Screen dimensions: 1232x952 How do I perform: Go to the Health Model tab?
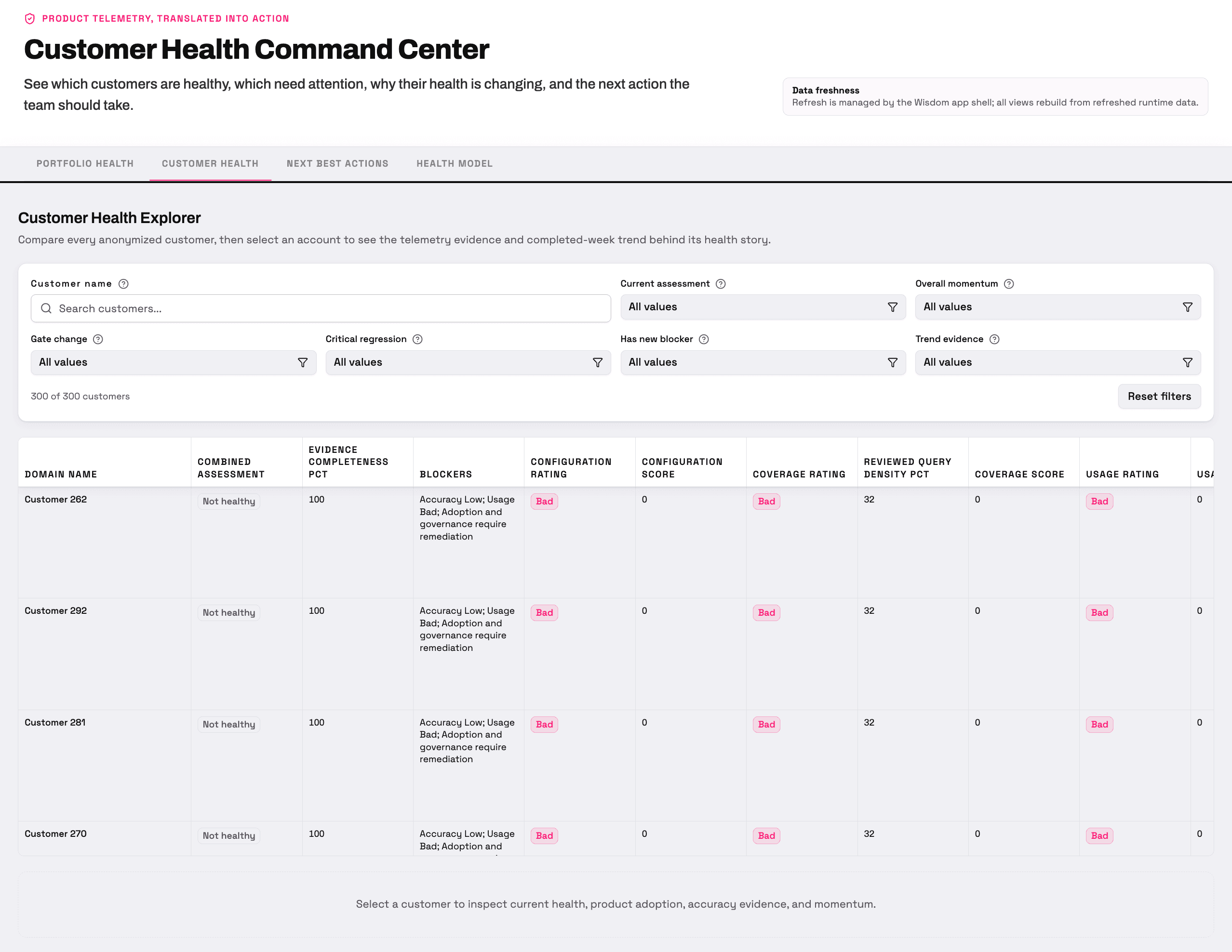(455, 163)
